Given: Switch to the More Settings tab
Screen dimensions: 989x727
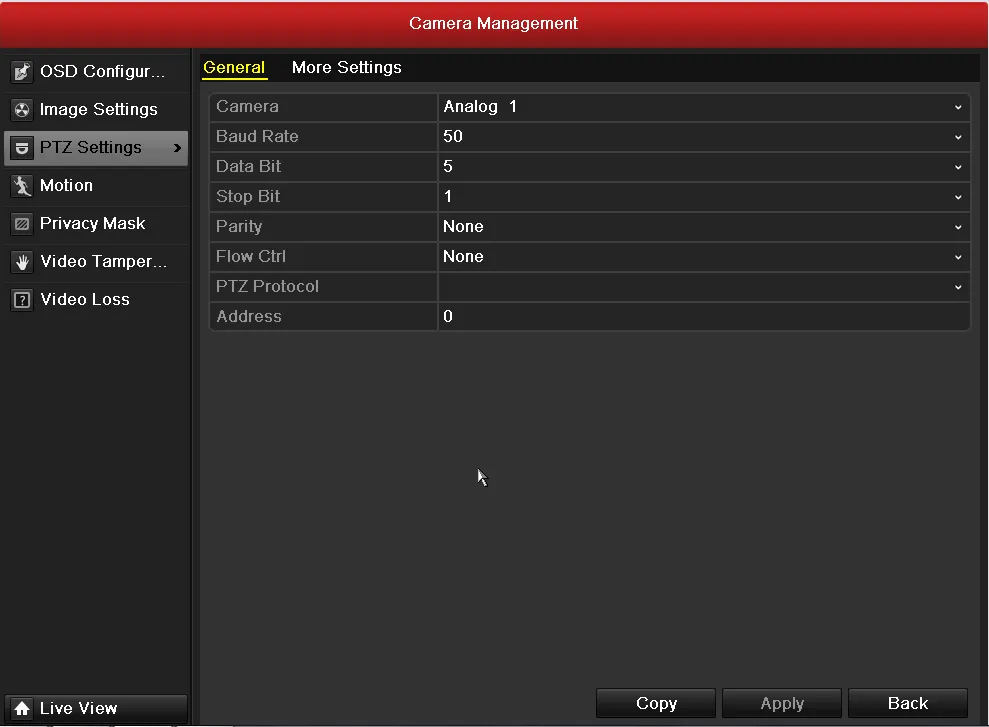Looking at the screenshot, I should point(346,68).
